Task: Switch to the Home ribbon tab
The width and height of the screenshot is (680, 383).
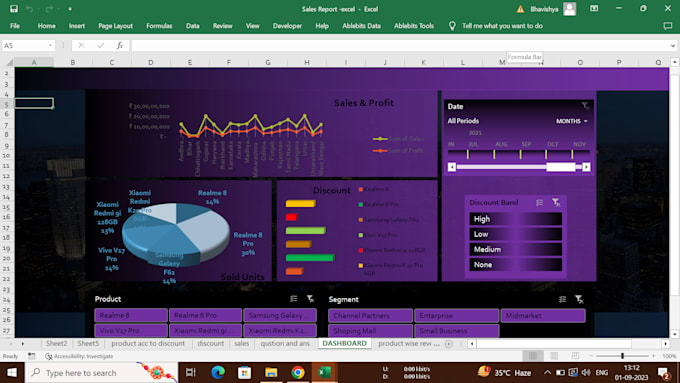Action: (x=46, y=26)
